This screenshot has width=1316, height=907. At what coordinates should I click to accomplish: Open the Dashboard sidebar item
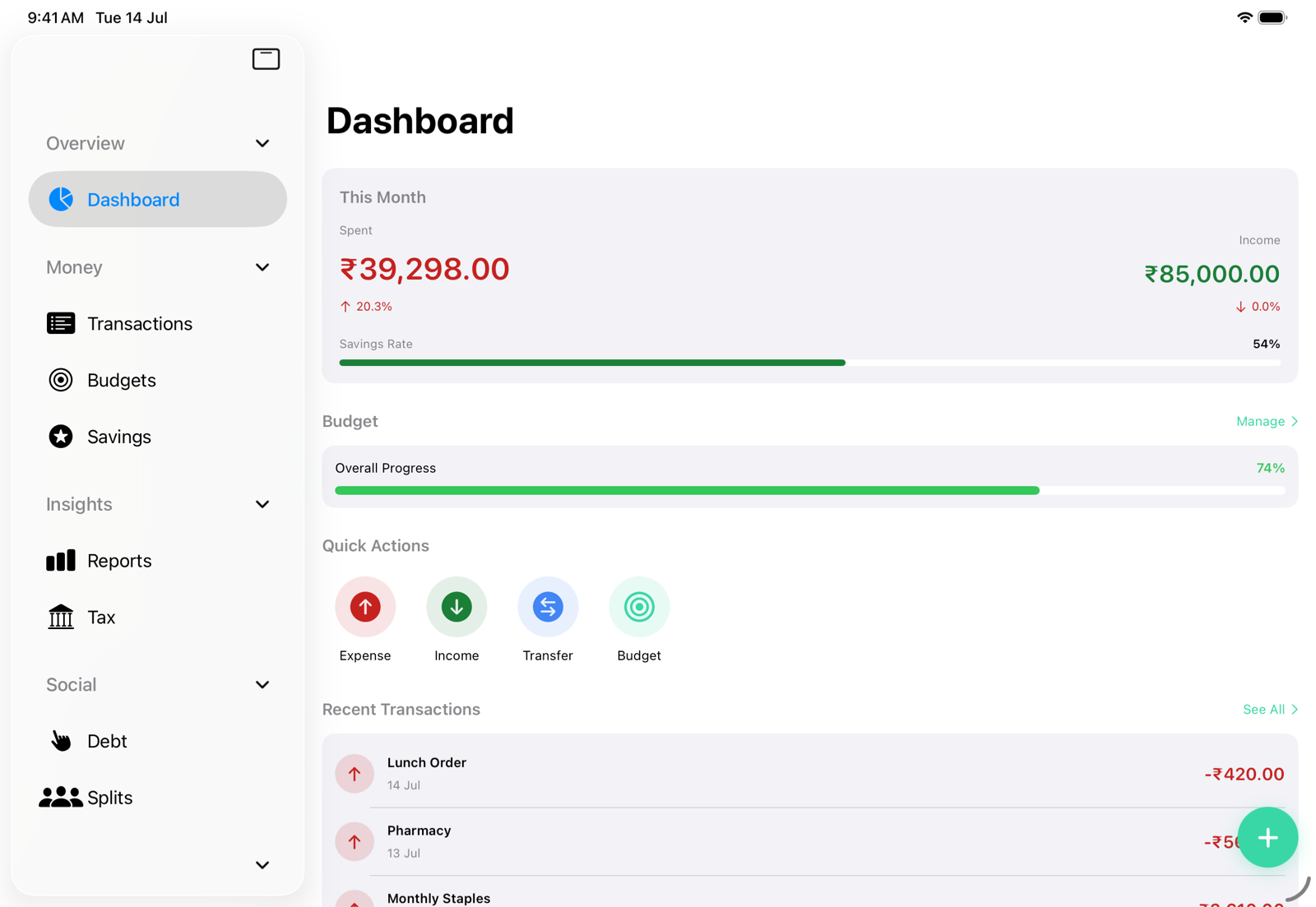(158, 199)
